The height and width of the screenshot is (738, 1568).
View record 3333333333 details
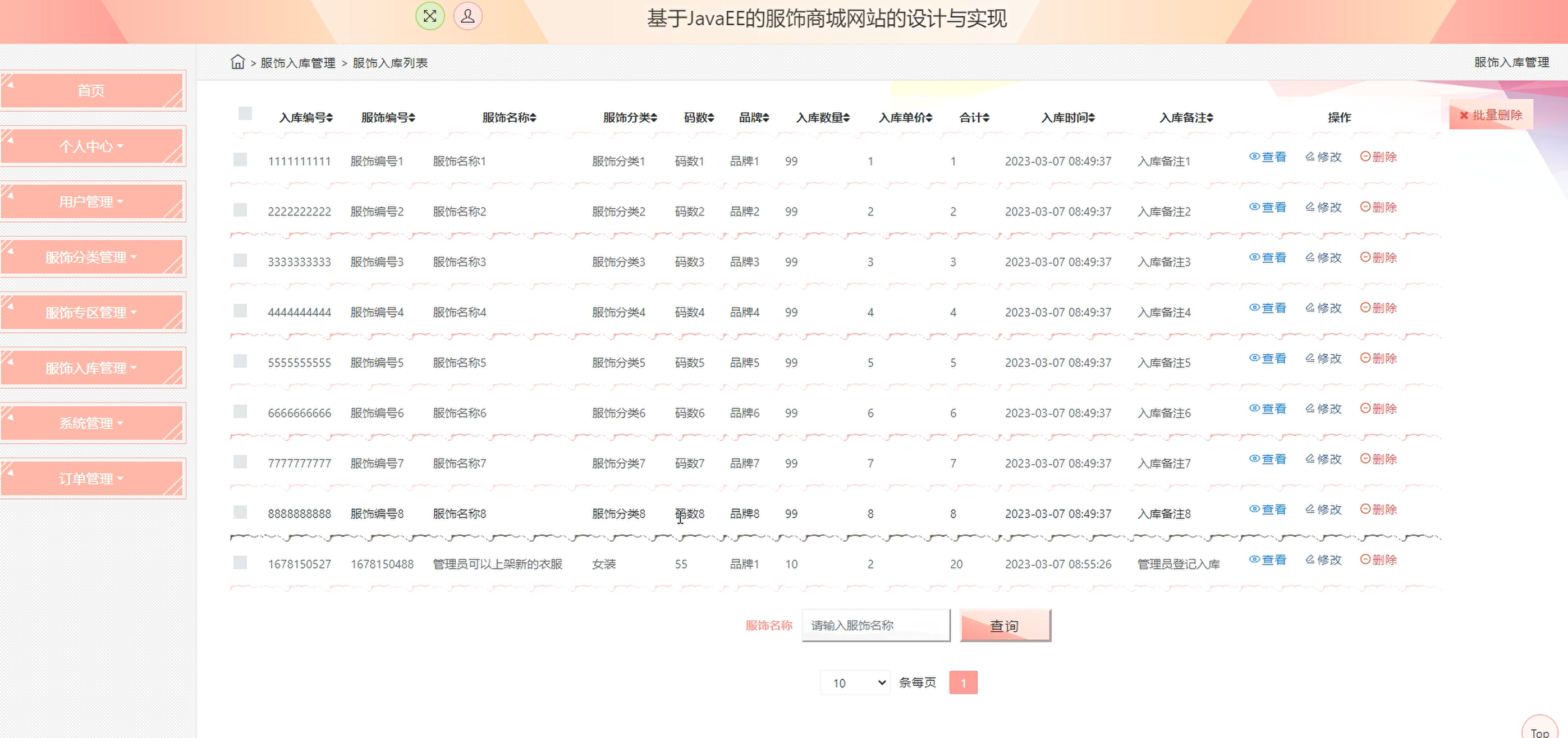(1268, 258)
